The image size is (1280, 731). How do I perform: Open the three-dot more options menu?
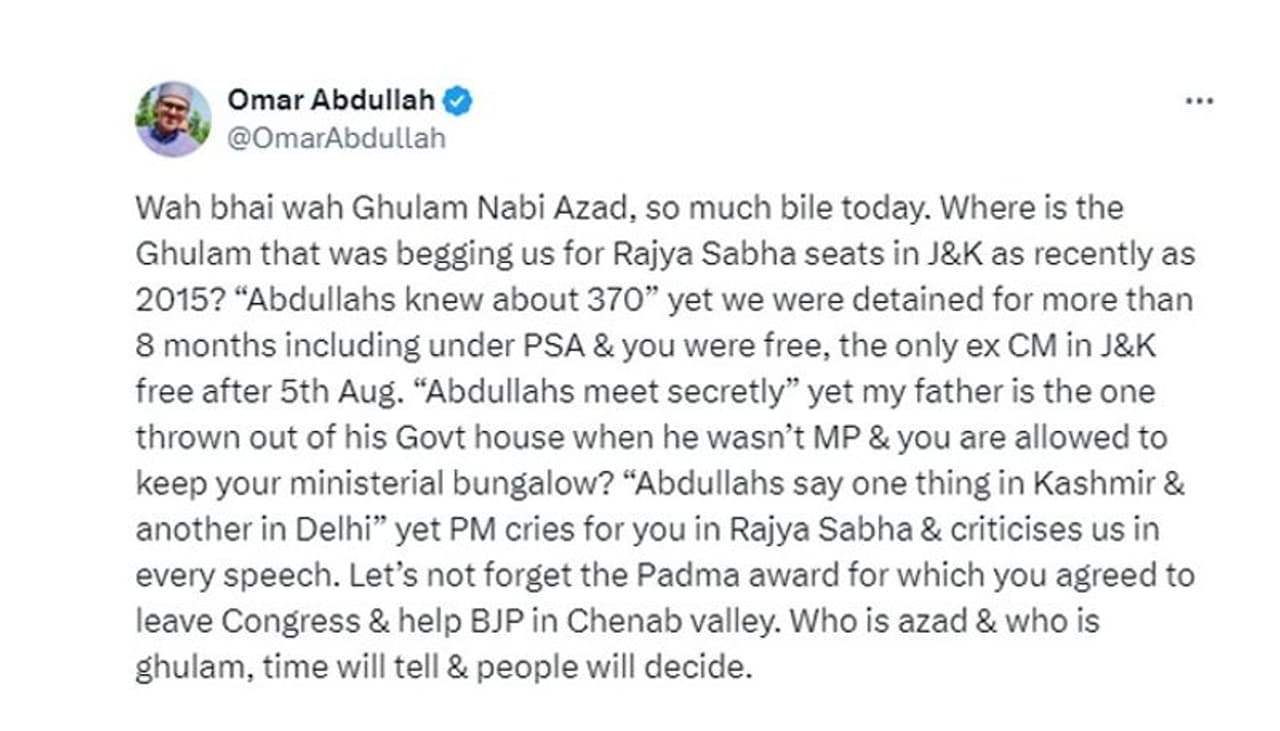click(1198, 102)
